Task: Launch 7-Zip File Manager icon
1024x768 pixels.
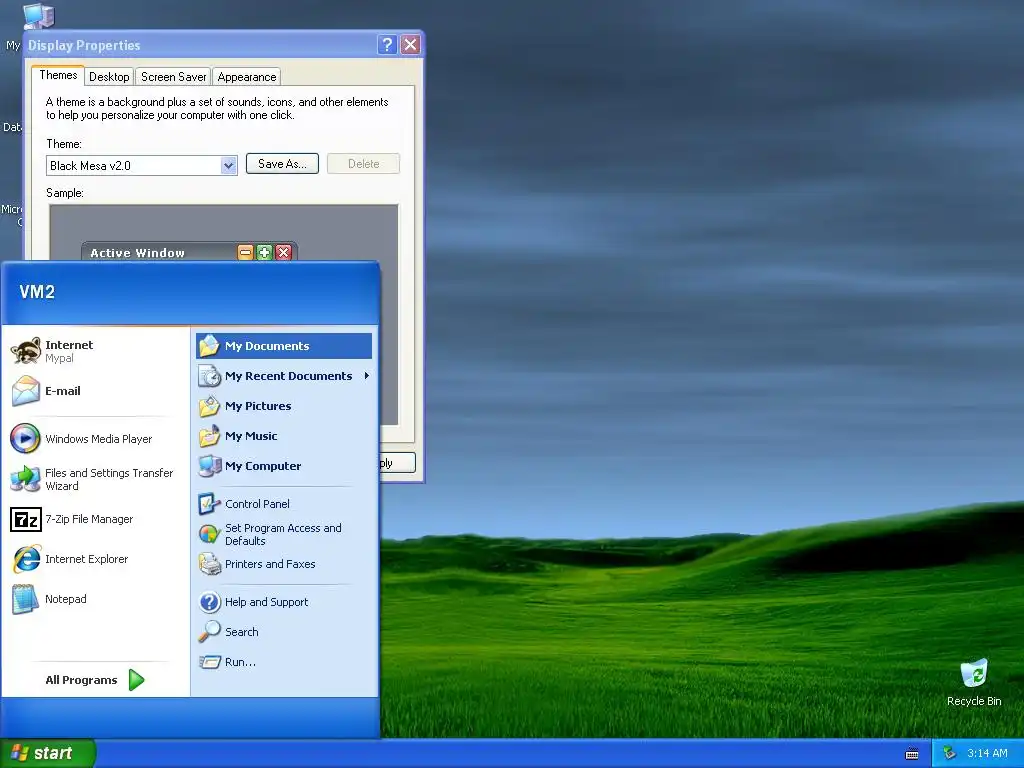Action: [25, 519]
